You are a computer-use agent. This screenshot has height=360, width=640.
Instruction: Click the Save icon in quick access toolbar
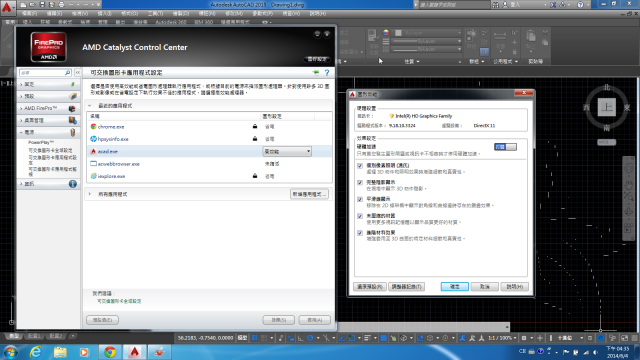click(42, 4)
